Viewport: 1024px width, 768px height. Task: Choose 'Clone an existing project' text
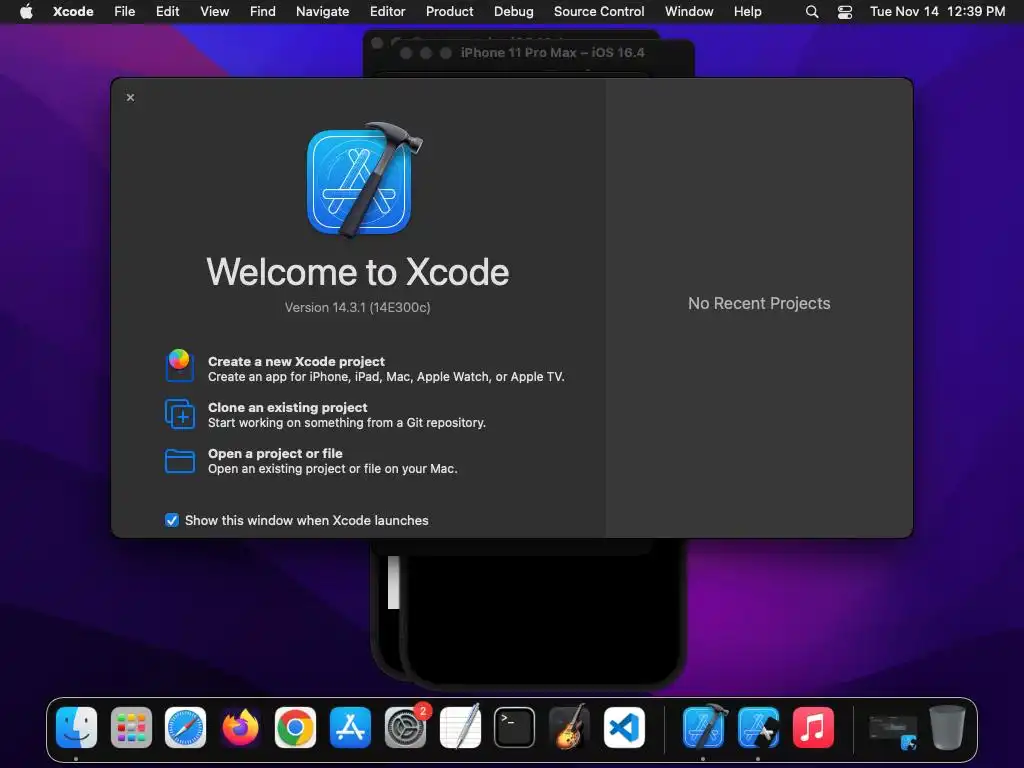tap(287, 407)
